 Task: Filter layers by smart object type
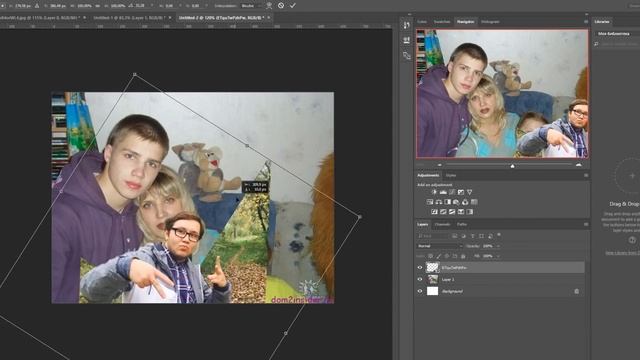(x=490, y=236)
